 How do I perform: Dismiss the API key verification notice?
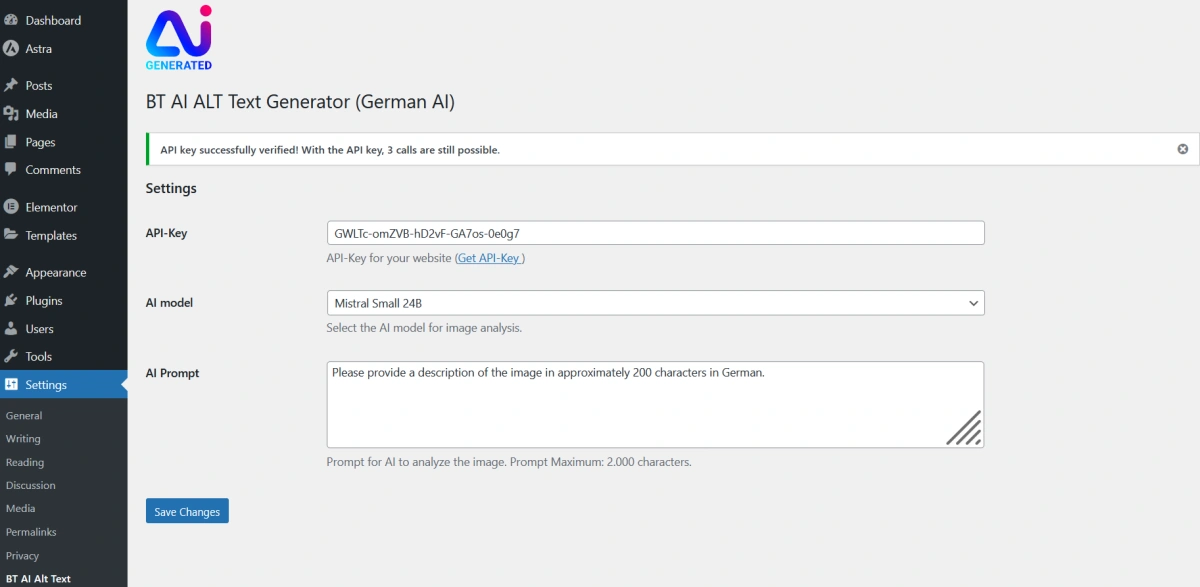coord(1182,148)
